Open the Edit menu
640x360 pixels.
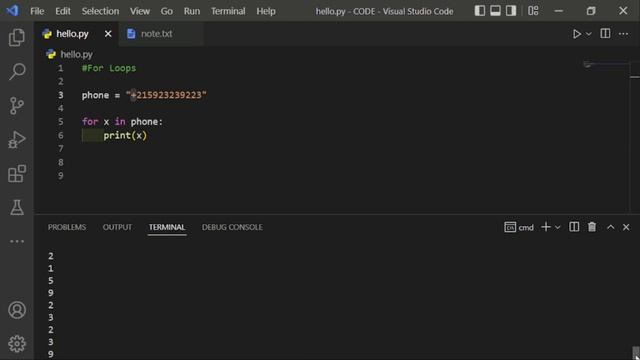[x=62, y=11]
